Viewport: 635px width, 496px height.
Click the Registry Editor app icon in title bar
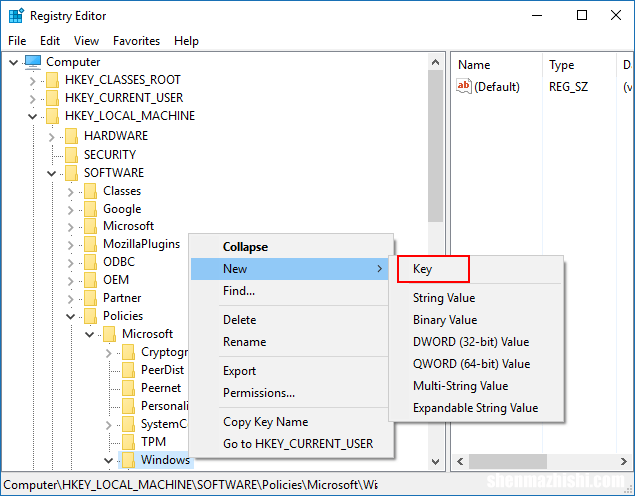tap(16, 16)
